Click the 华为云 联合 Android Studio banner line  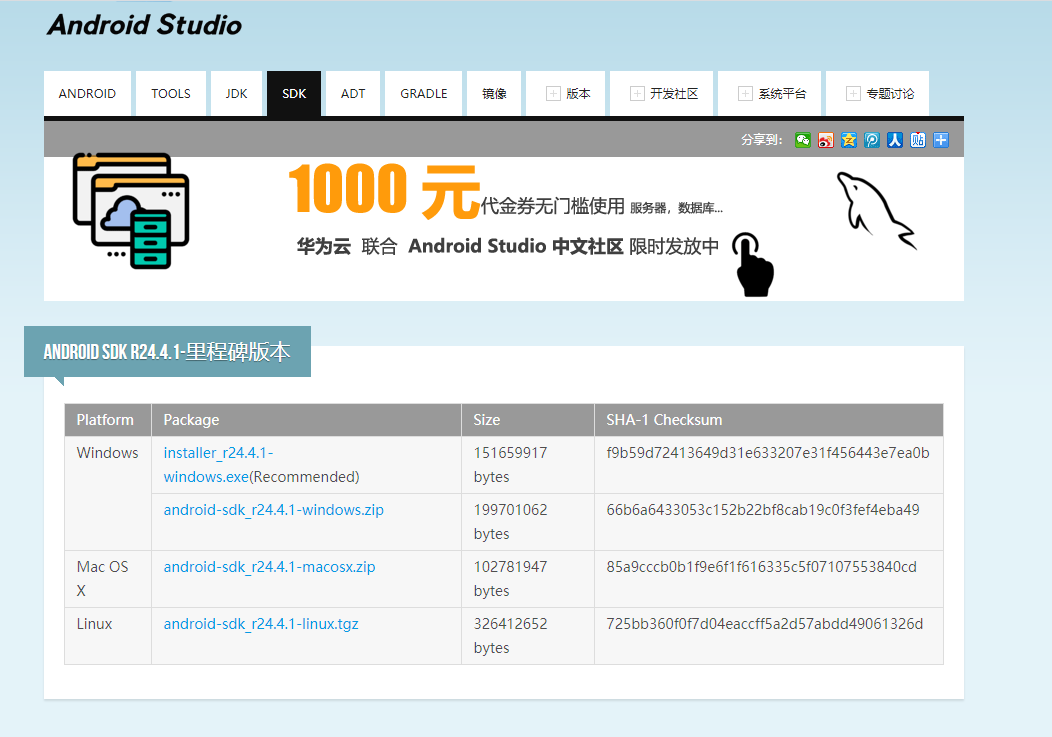point(508,246)
